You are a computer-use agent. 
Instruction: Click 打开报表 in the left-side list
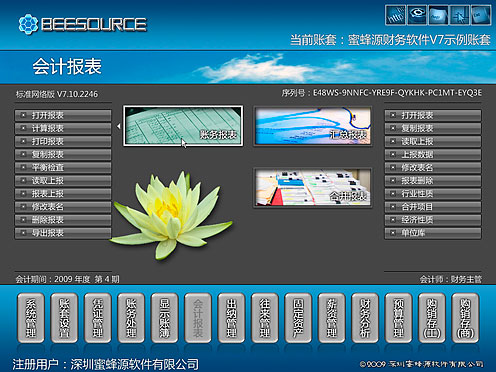coord(63,115)
